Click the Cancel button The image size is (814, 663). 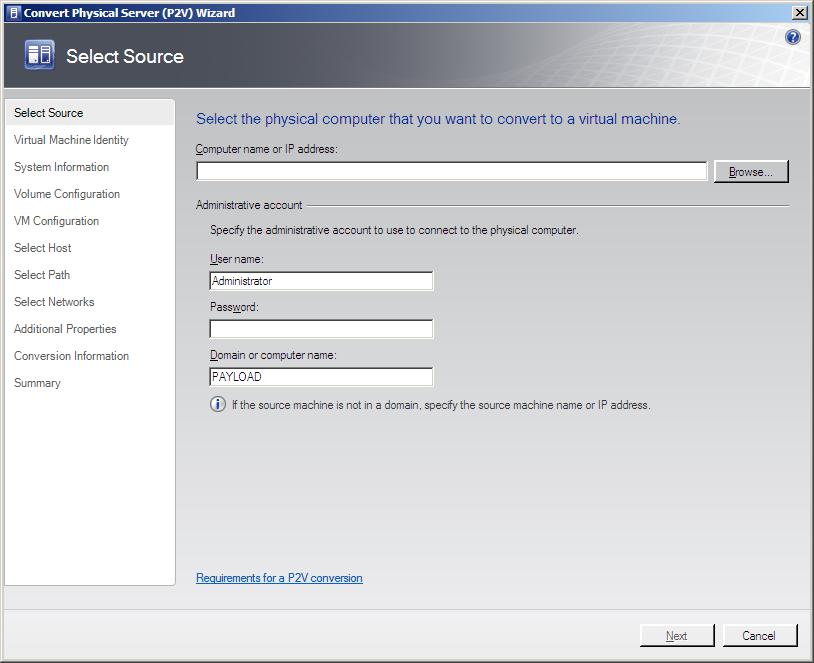(758, 635)
